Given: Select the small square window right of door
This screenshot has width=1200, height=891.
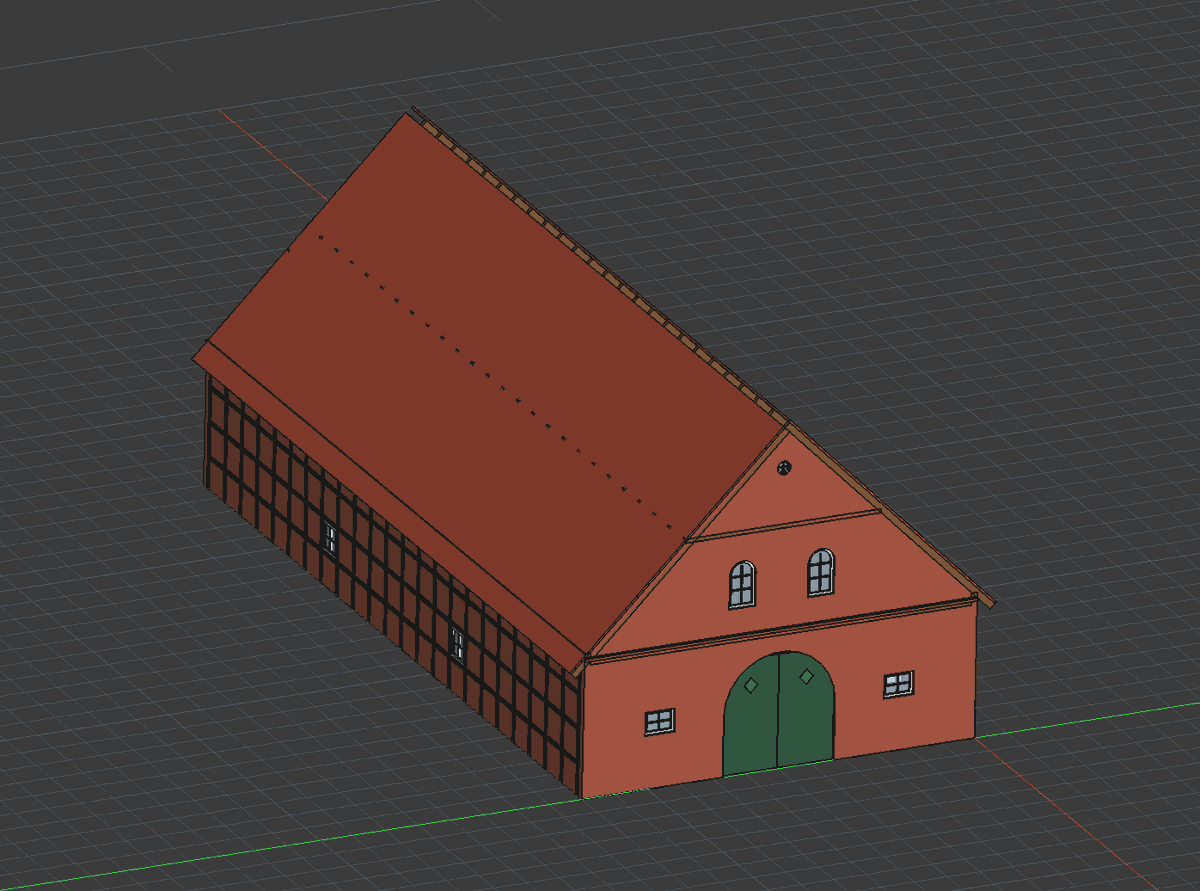Looking at the screenshot, I should (x=898, y=684).
